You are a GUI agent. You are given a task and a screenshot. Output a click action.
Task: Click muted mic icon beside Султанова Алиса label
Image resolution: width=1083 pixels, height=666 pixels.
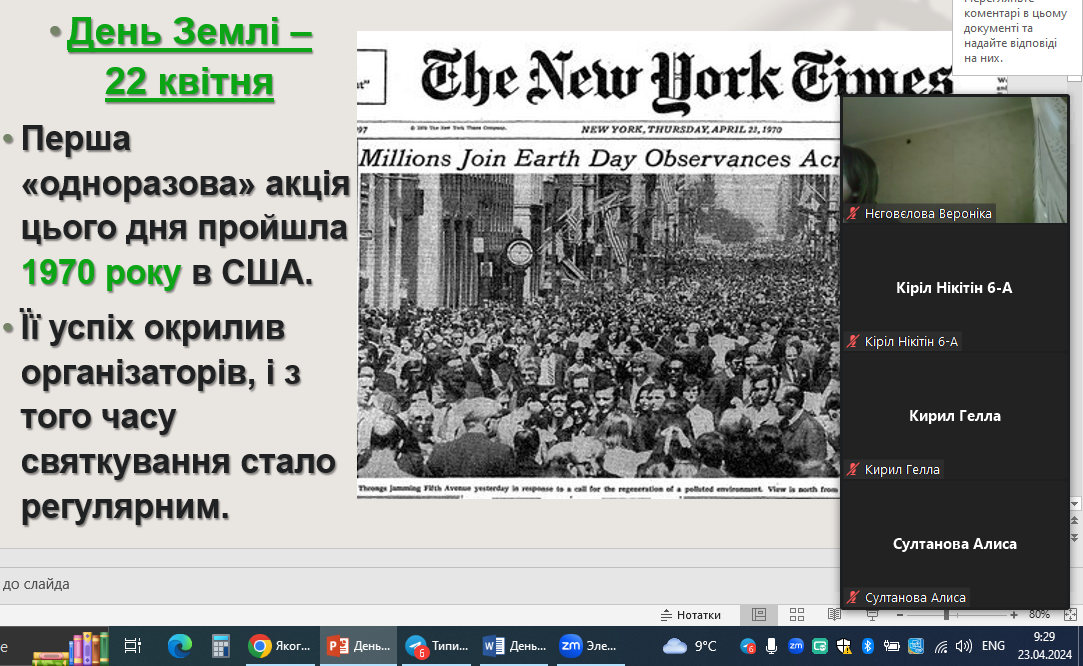[854, 598]
